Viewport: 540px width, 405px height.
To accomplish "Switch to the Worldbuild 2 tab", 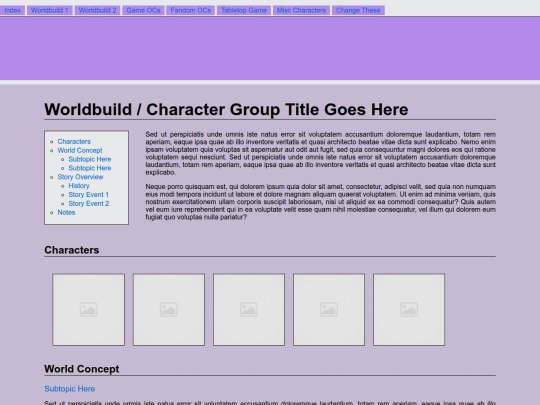I will (x=97, y=10).
